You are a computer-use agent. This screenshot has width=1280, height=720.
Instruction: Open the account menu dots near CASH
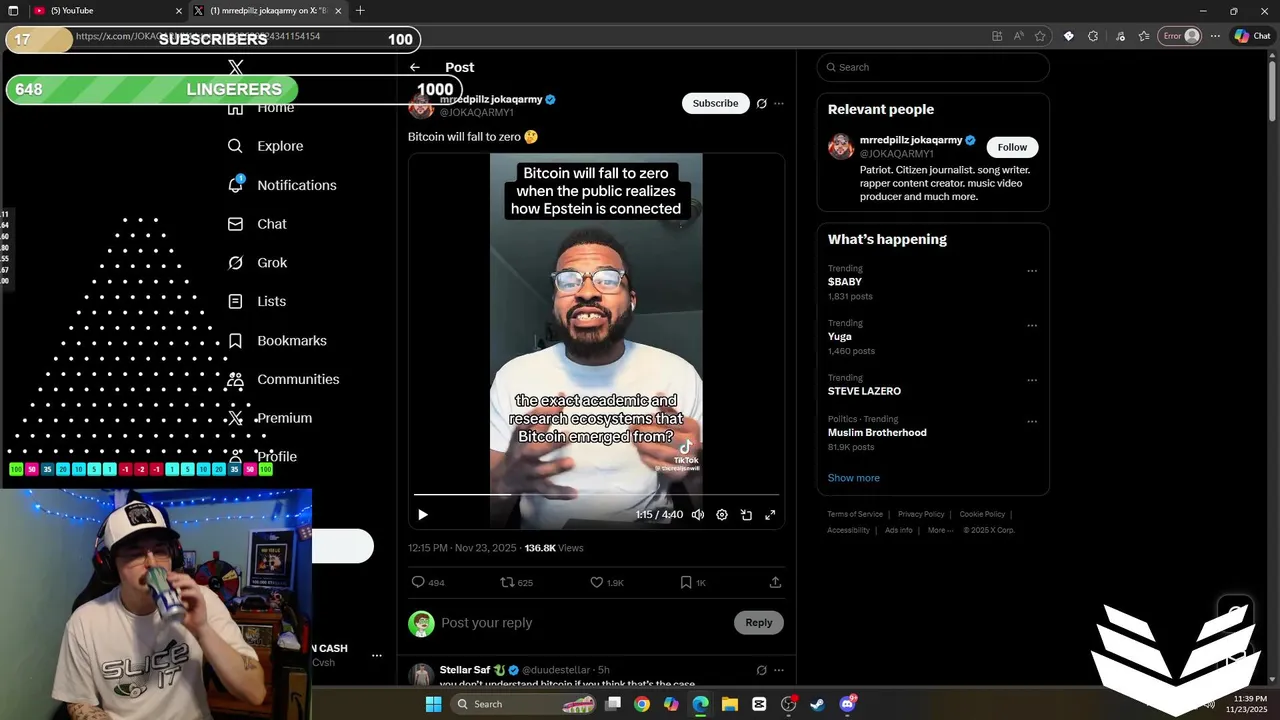click(x=377, y=656)
